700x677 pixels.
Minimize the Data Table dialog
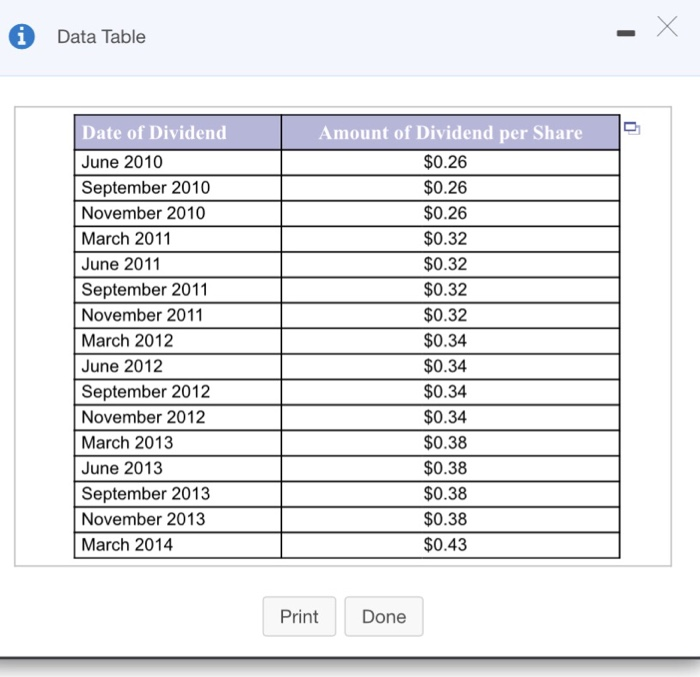point(625,33)
